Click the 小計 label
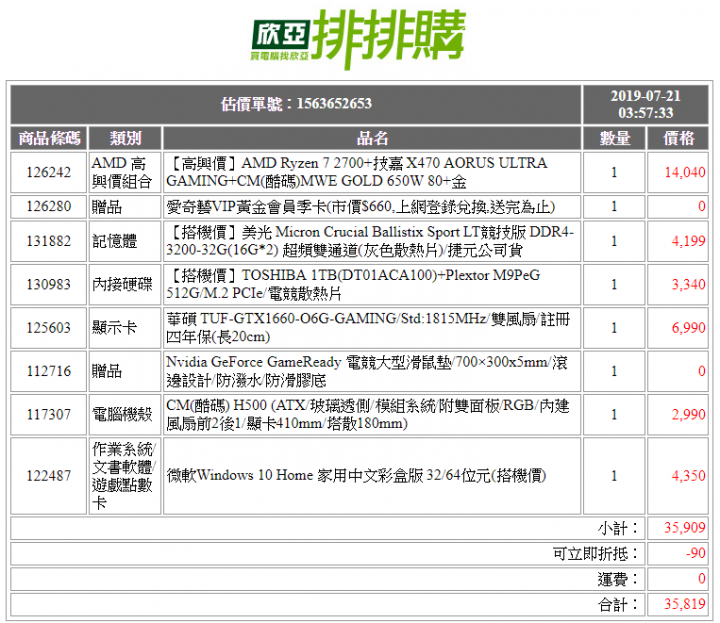The image size is (720, 623). (x=618, y=528)
